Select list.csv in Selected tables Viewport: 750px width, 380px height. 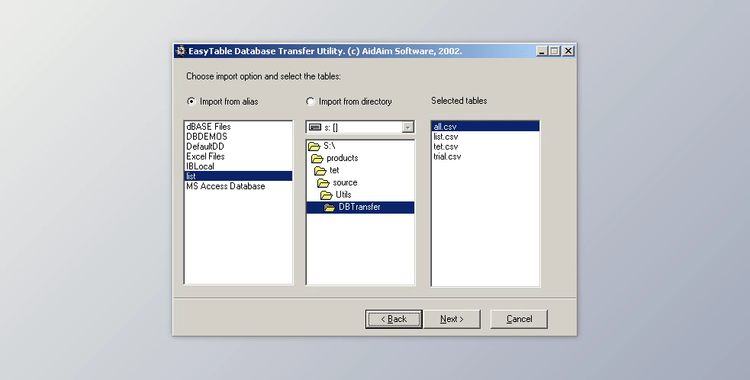point(485,137)
